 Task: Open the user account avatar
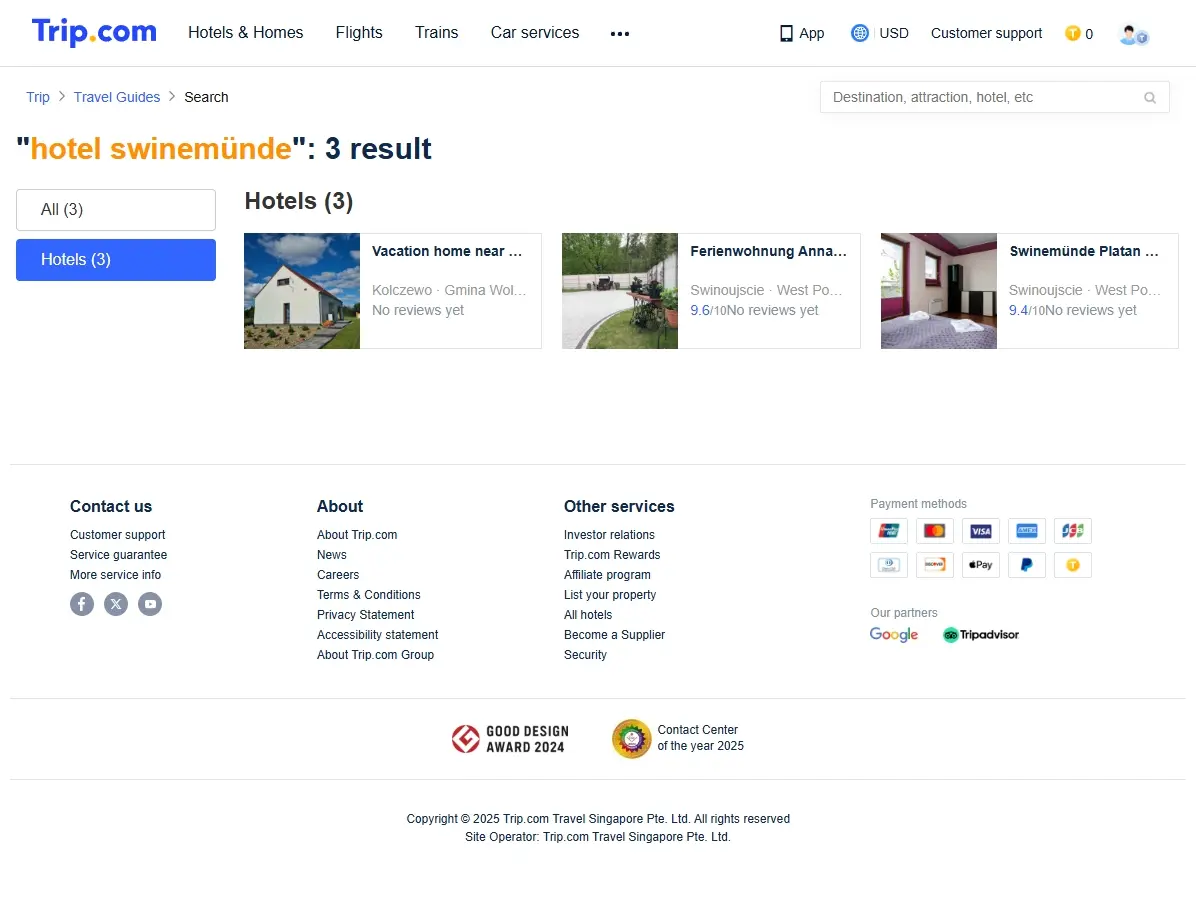coord(1133,34)
